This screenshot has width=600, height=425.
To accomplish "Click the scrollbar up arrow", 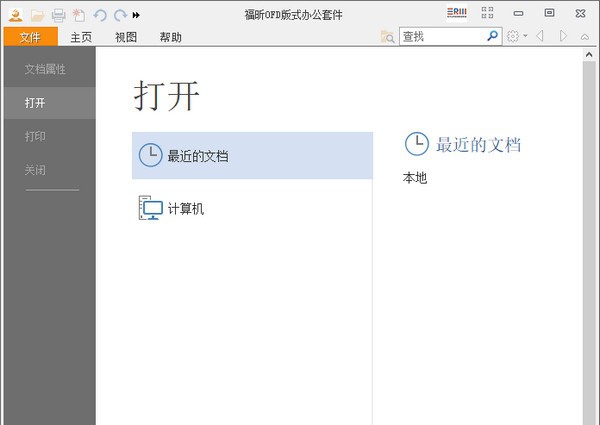I will 589,55.
